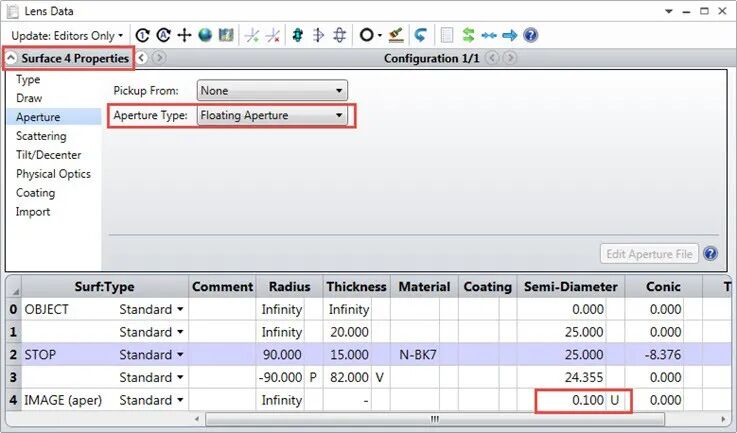Image resolution: width=737 pixels, height=433 pixels.
Task: Click the blue right-arrow toolbar icon
Action: coord(510,35)
